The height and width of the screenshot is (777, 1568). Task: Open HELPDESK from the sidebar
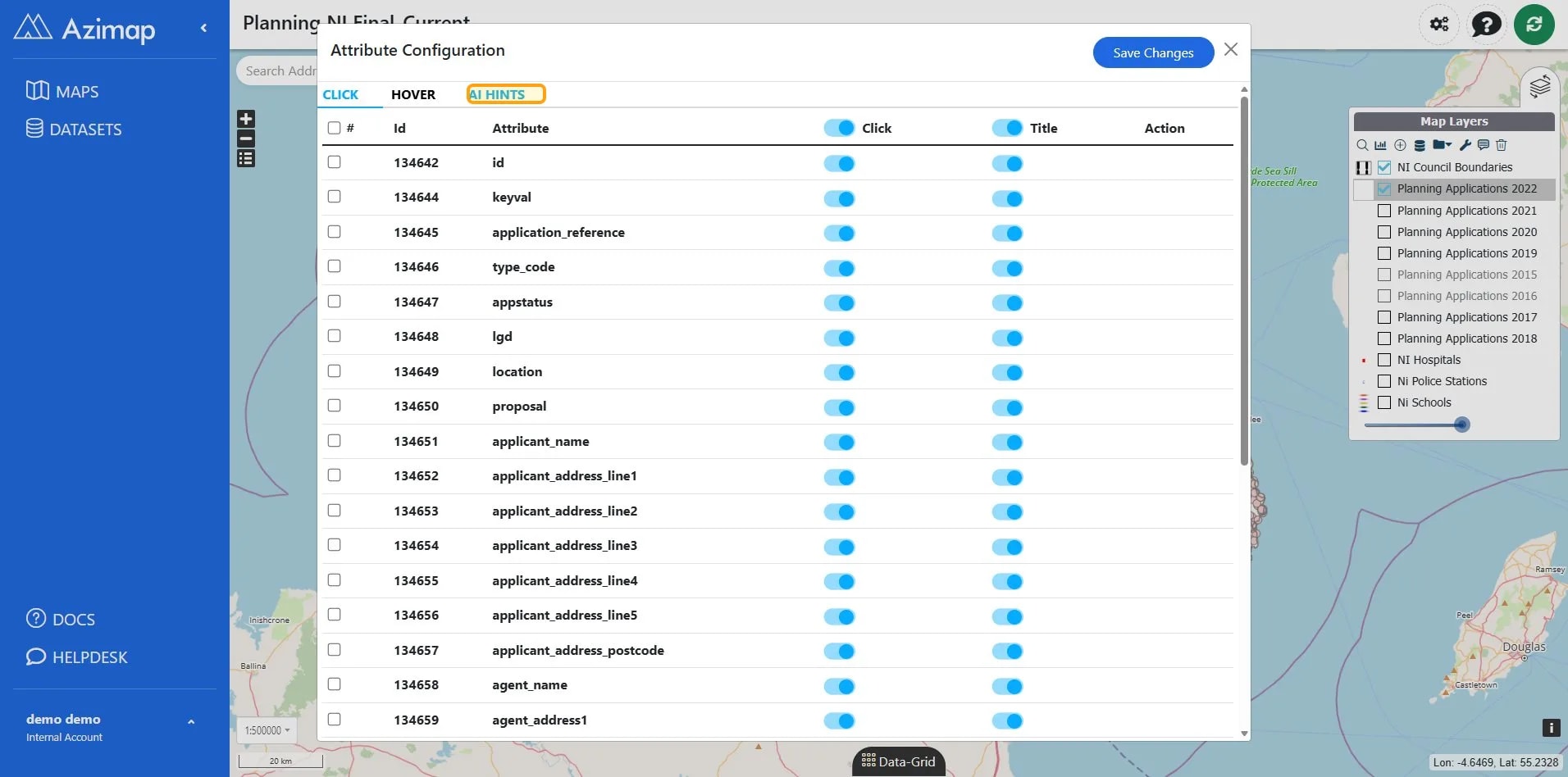(77, 657)
